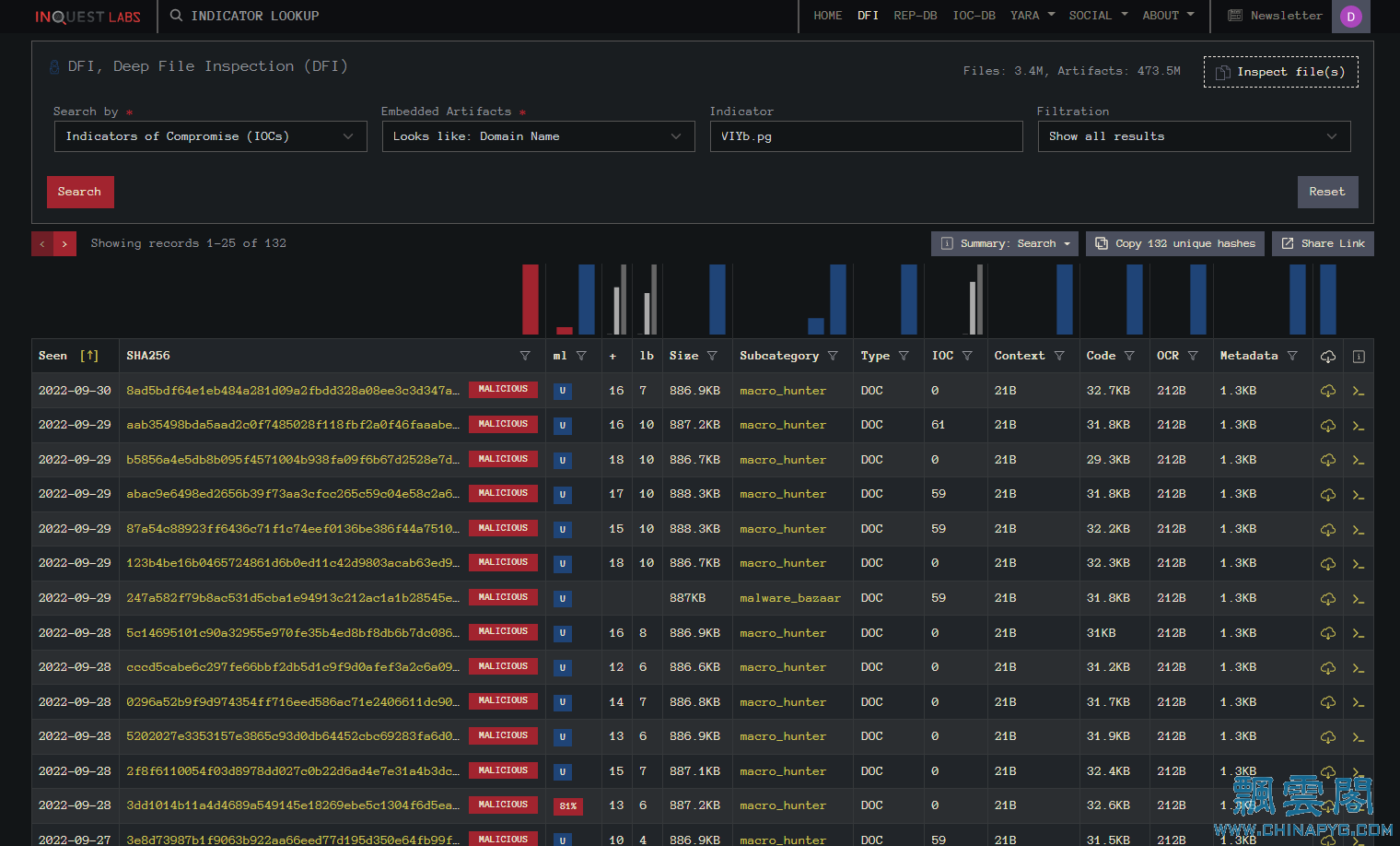This screenshot has height=846, width=1400.
Task: Click Showing records 1–25 of 132 text
Action: click(189, 243)
